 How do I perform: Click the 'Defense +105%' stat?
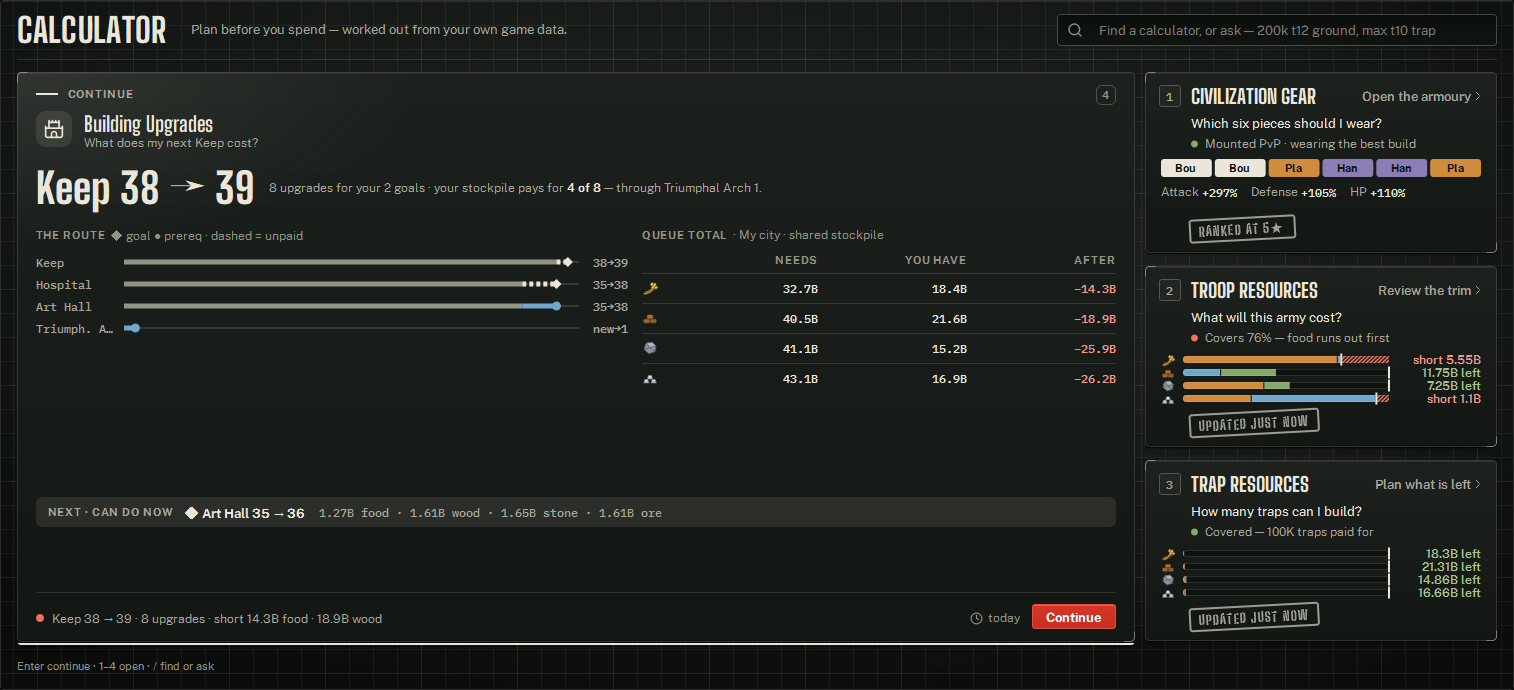(1292, 192)
